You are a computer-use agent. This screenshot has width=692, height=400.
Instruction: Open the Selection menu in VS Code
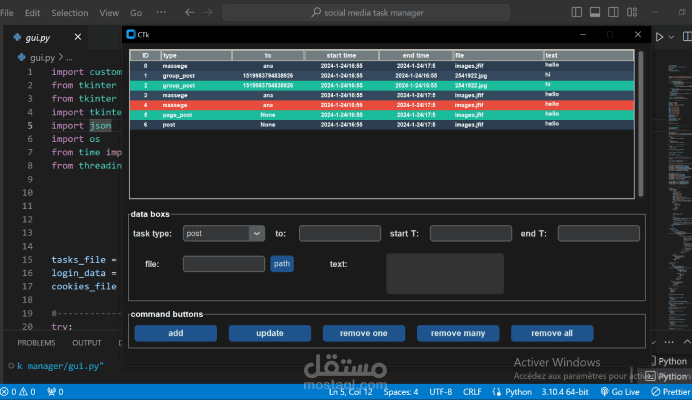click(x=70, y=13)
